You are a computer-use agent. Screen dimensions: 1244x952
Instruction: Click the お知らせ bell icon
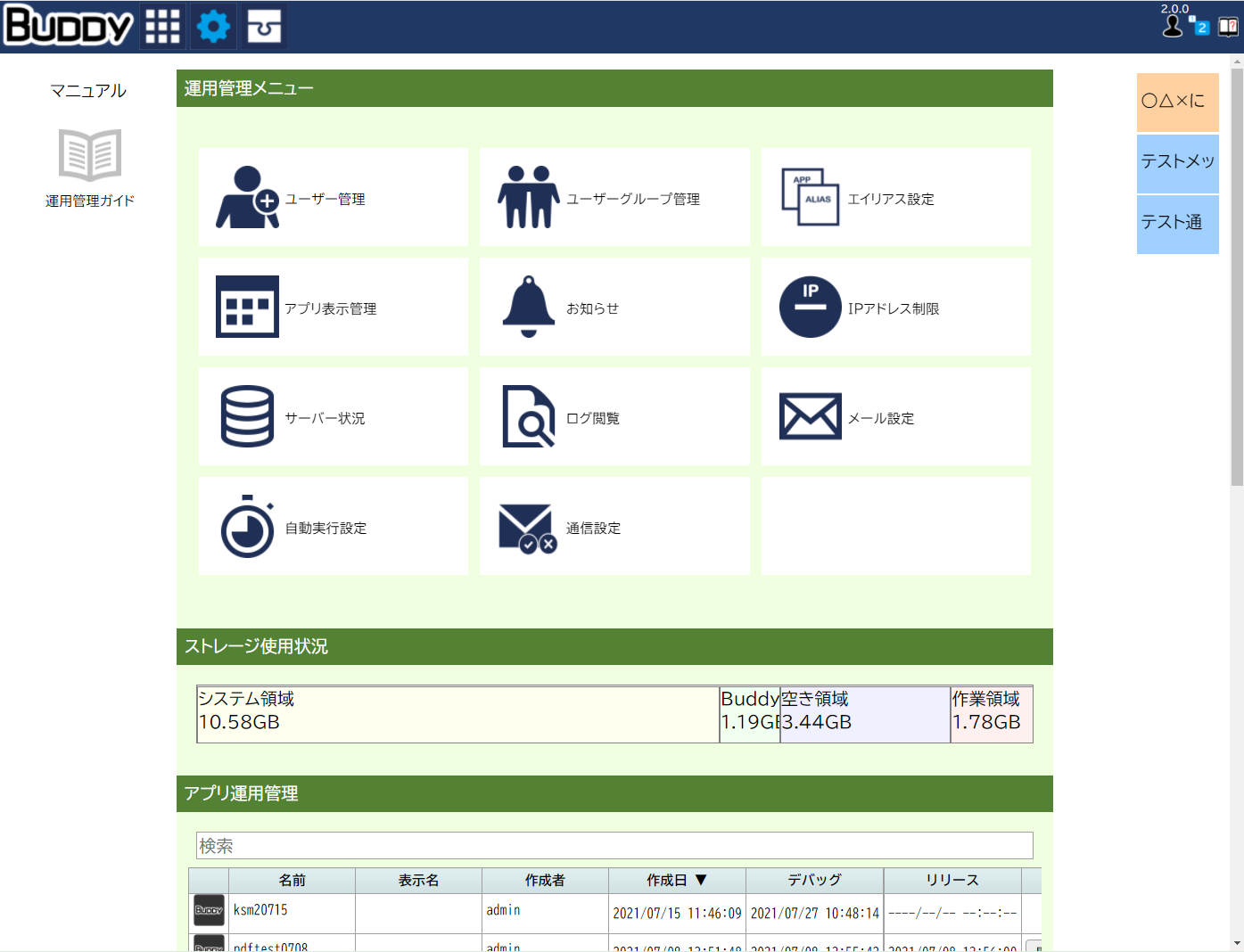[x=528, y=307]
